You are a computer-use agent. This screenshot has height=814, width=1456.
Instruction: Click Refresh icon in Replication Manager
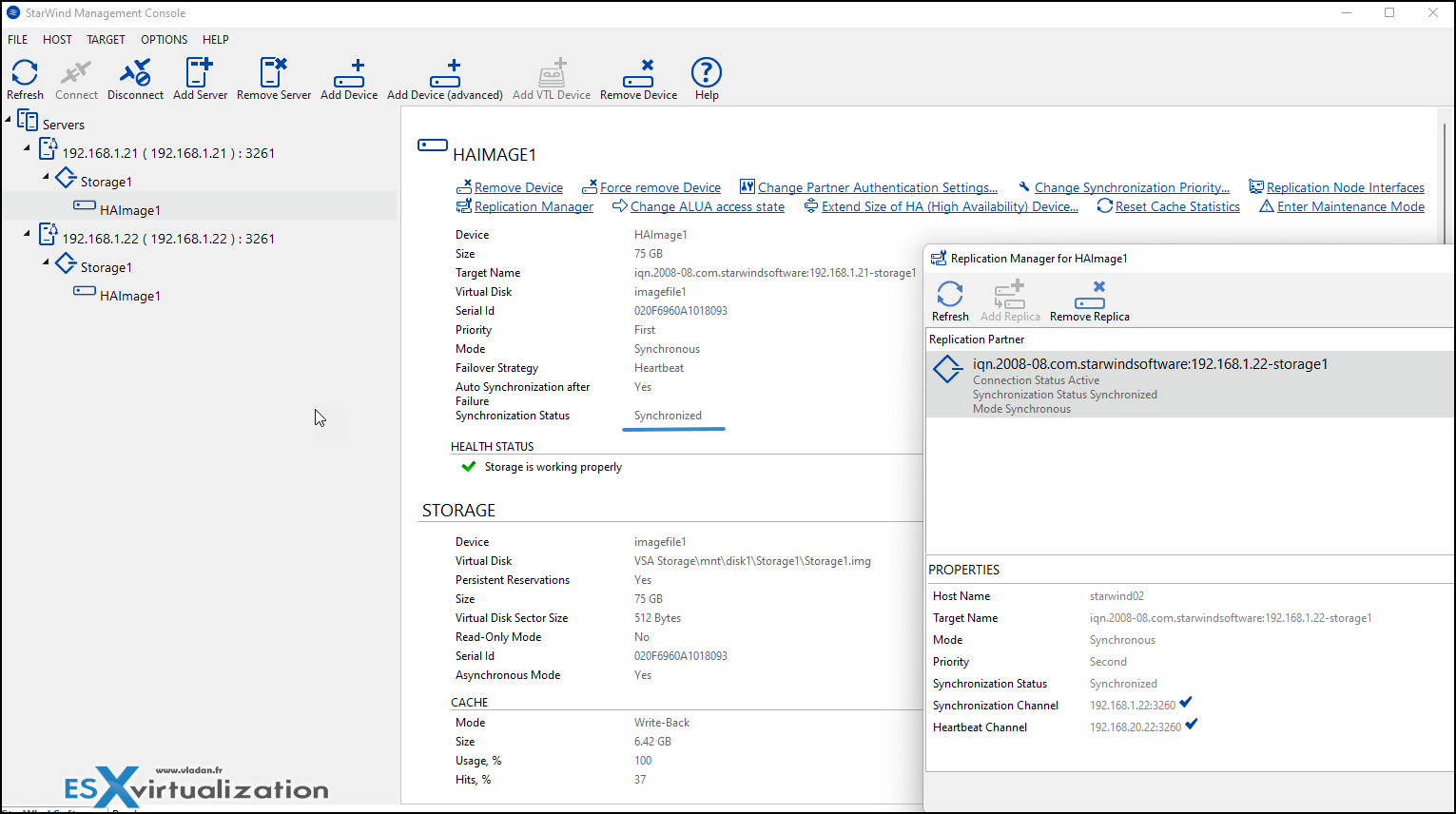click(950, 294)
